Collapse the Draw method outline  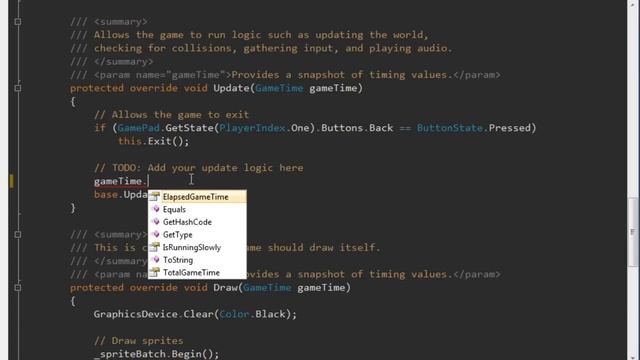(x=18, y=288)
